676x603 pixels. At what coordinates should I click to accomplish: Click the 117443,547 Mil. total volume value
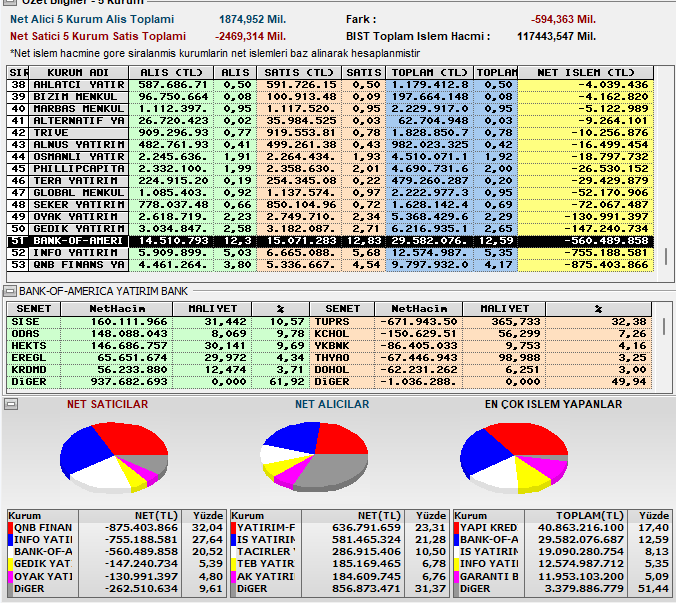pyautogui.click(x=556, y=36)
